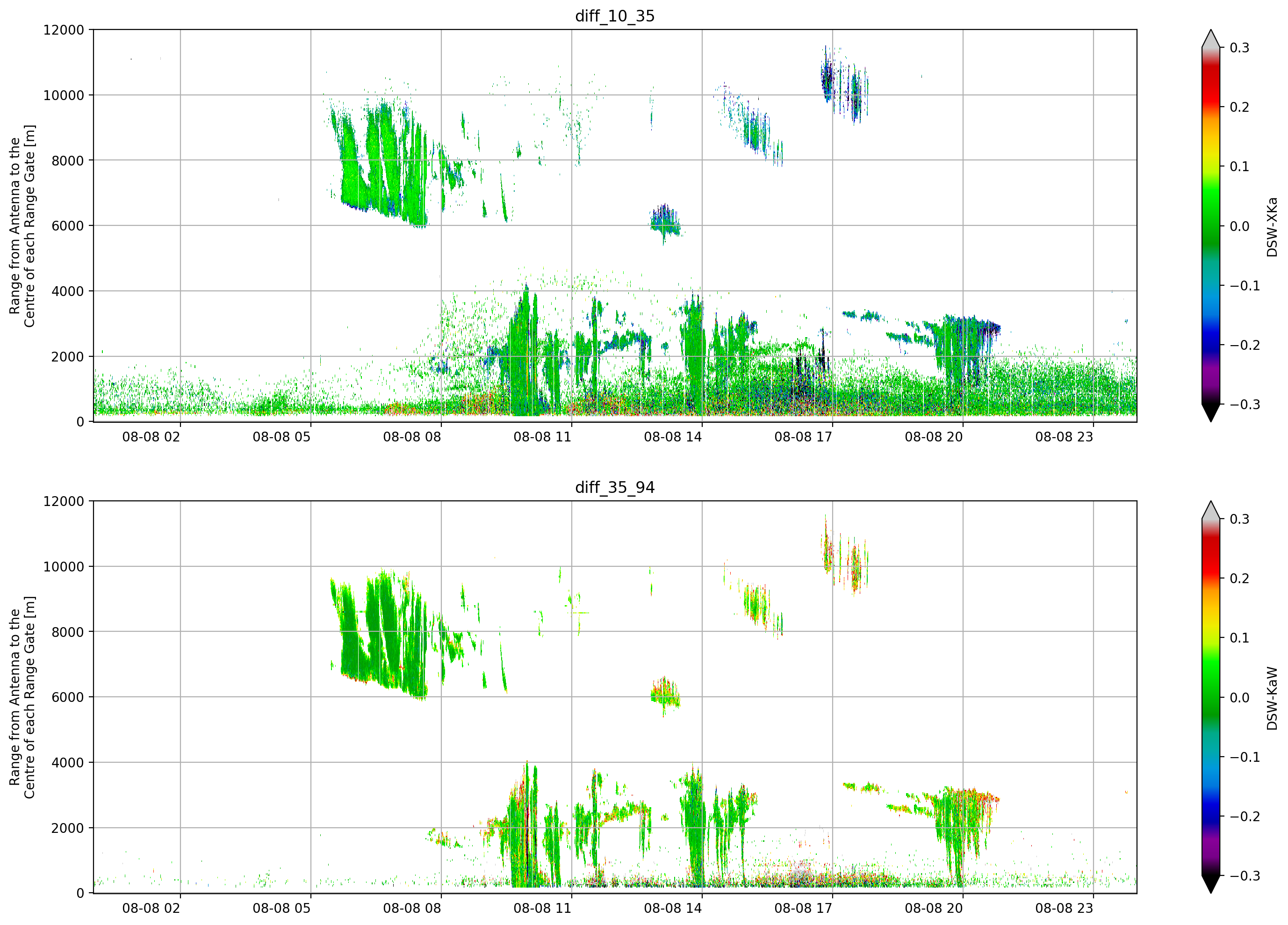This screenshot has height=925, width=1288.
Task: Click the 08-08 20 x-tick on diff_10_35 plot
Action: pyautogui.click(x=934, y=437)
